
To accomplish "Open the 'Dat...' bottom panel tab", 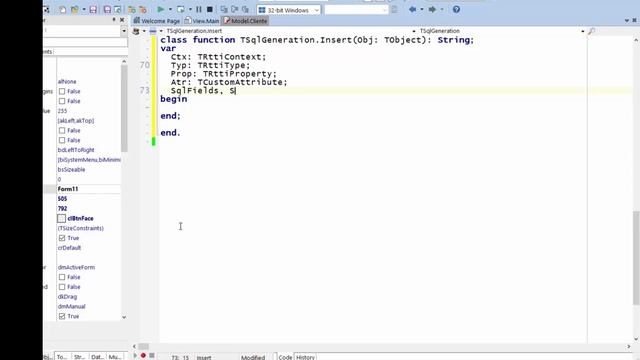I will 97,357.
